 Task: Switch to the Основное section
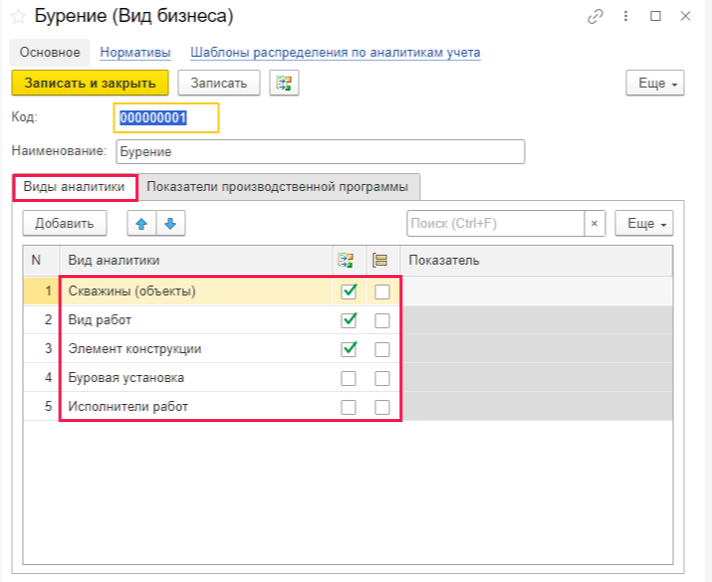click(50, 52)
